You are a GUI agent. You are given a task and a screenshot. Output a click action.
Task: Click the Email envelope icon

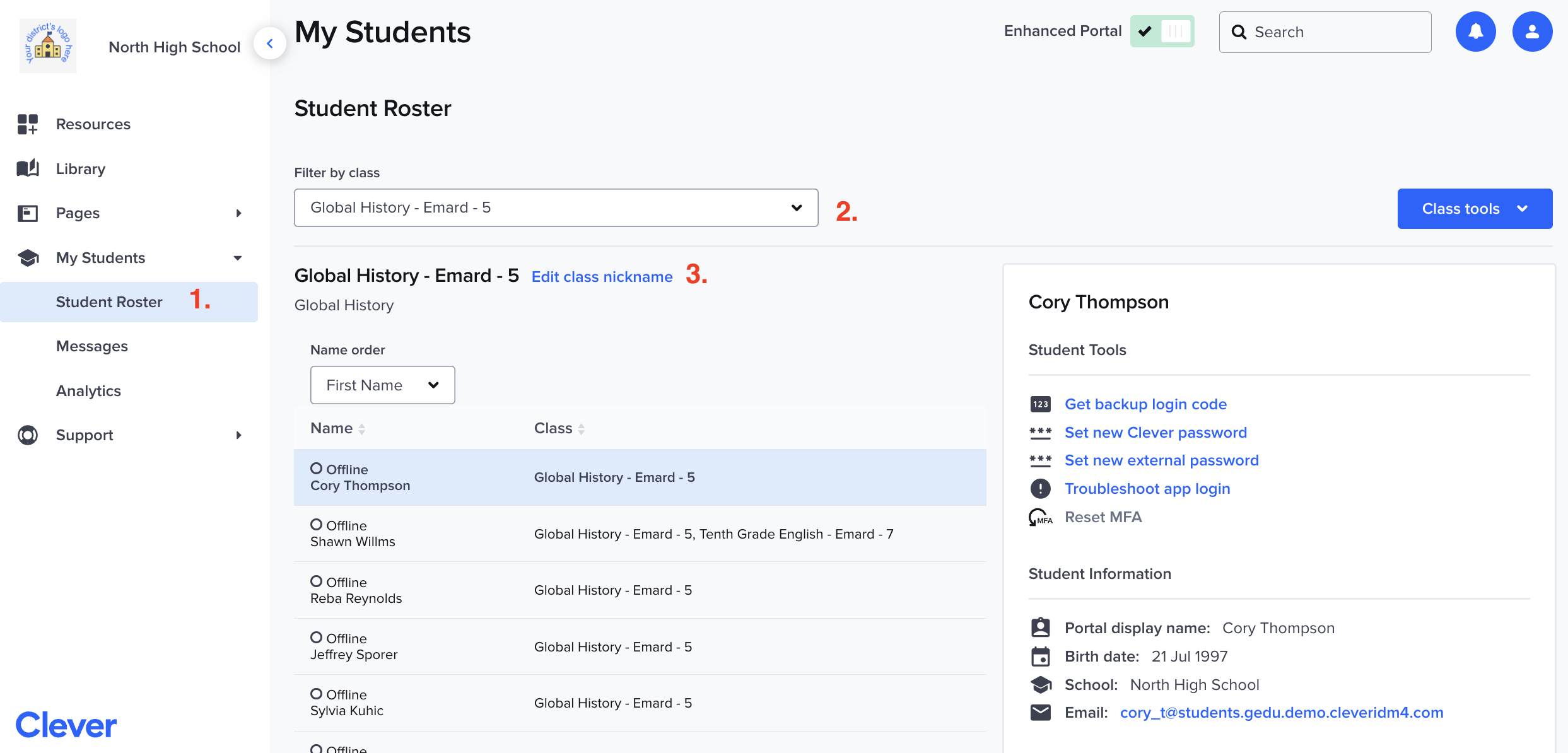1040,713
